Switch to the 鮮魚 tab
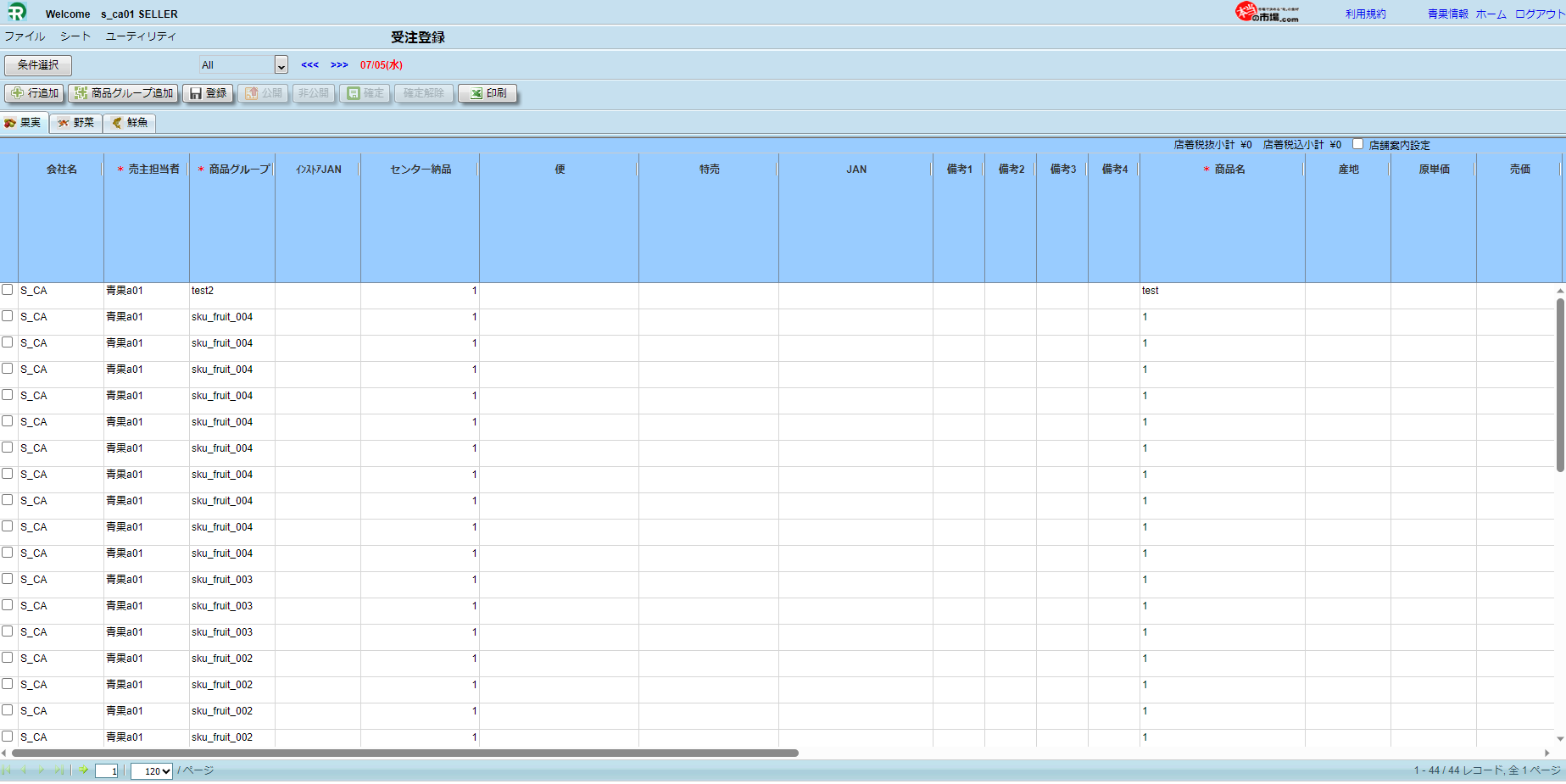This screenshot has height=784, width=1566. tap(130, 123)
